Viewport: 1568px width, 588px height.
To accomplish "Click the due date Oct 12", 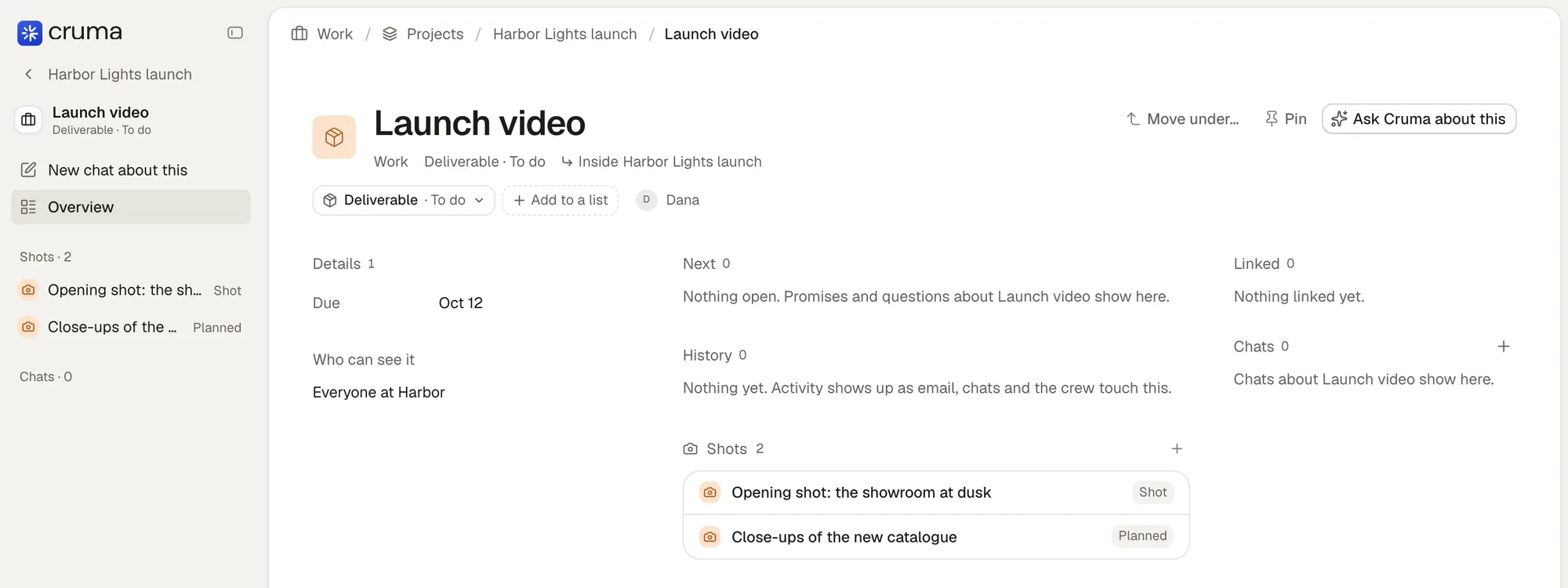I will [x=461, y=303].
